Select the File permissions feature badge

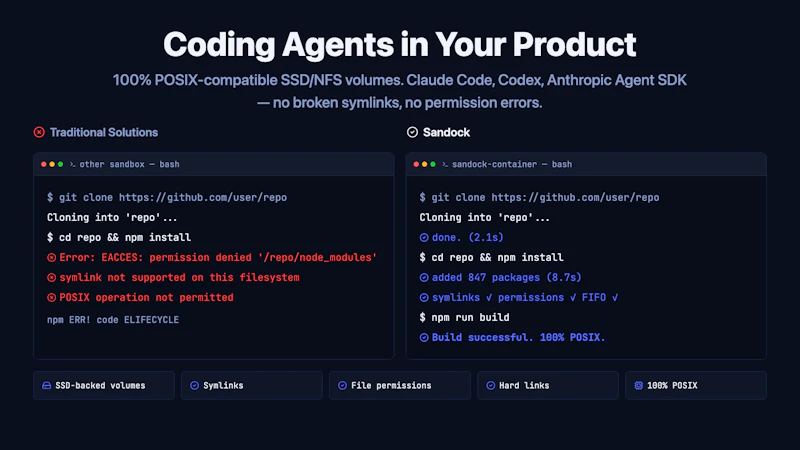click(400, 386)
